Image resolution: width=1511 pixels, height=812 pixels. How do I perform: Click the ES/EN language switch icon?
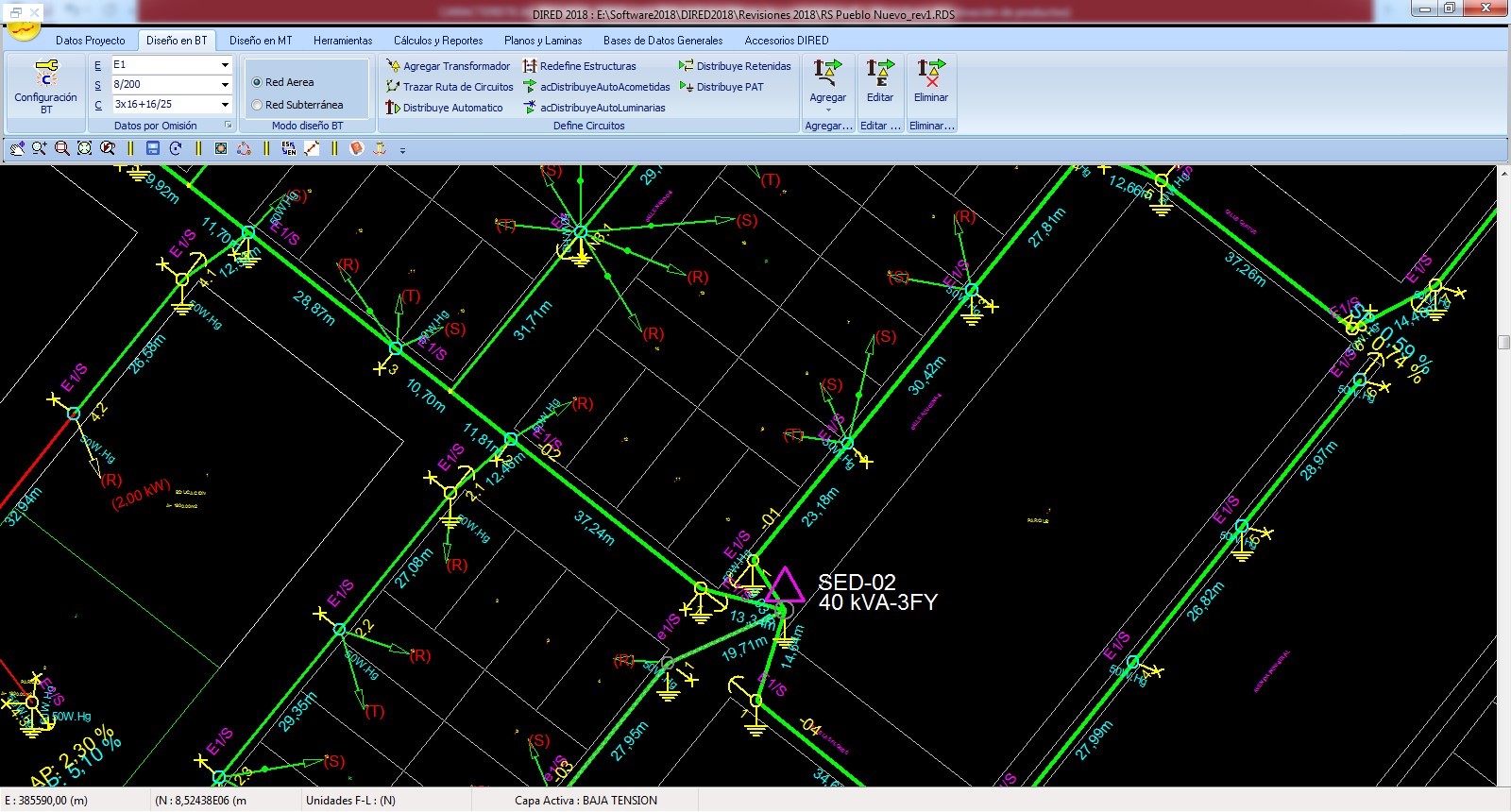click(289, 148)
